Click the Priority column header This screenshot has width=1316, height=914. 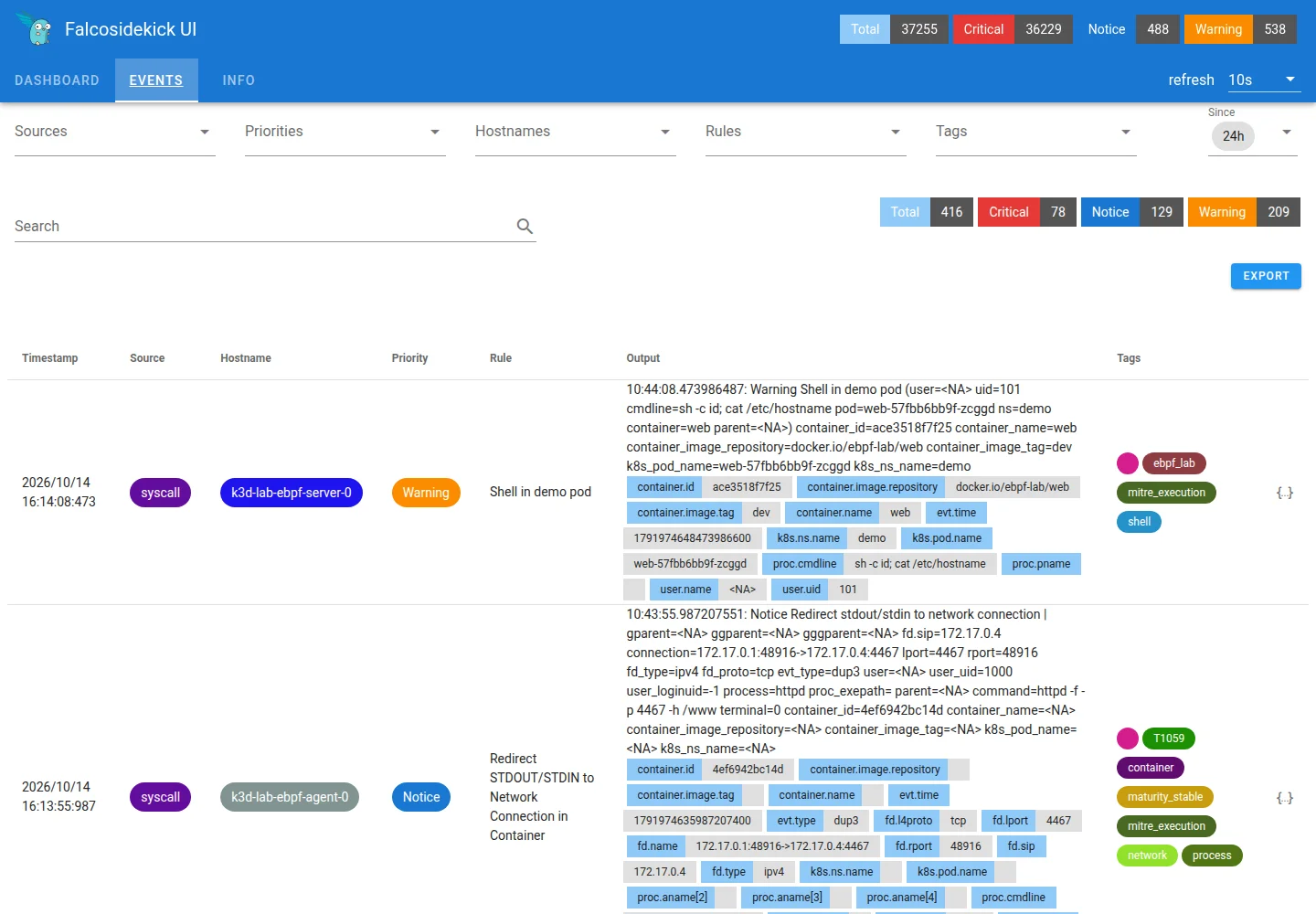(409, 358)
